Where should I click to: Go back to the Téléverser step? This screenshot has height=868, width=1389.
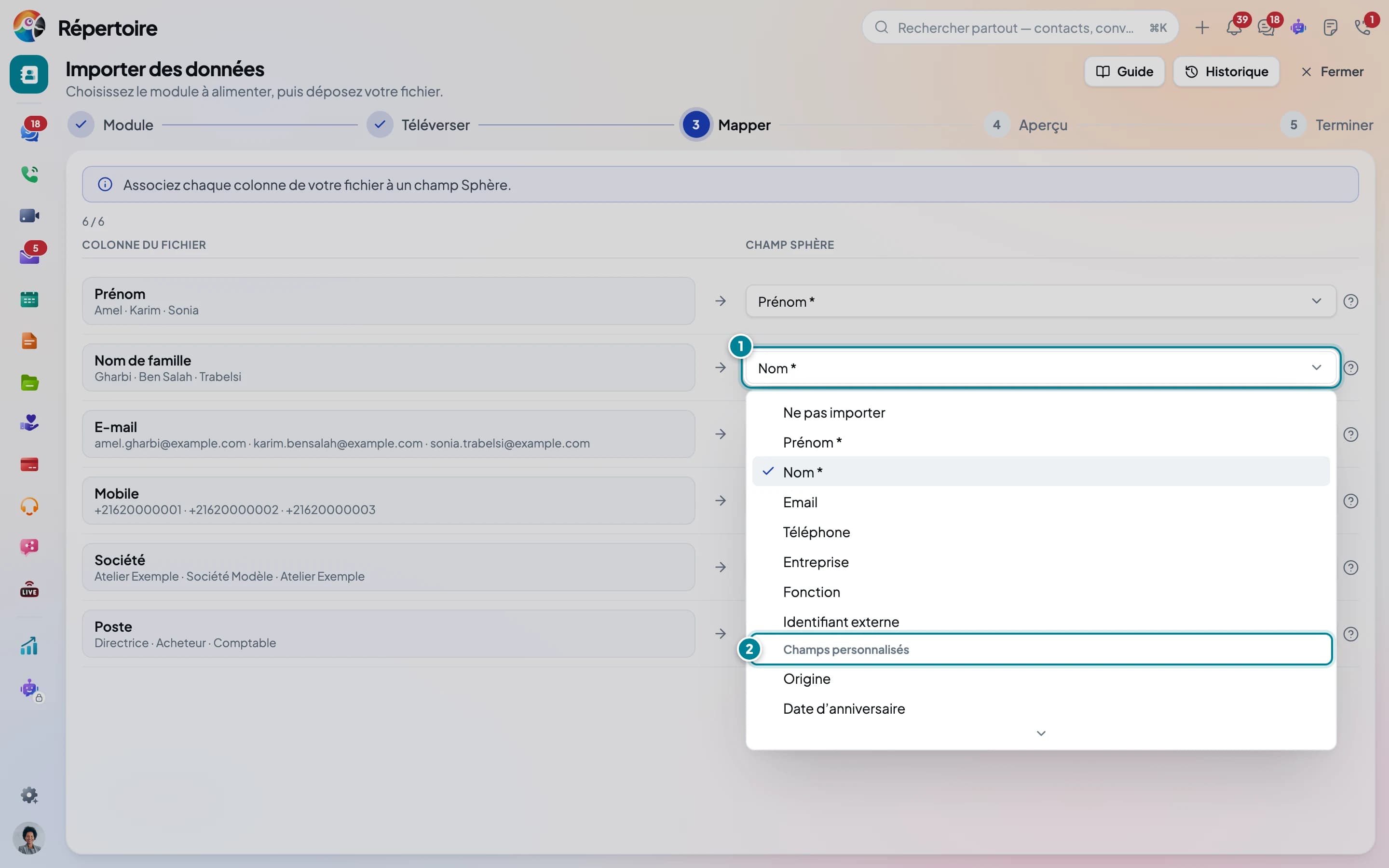pos(419,125)
